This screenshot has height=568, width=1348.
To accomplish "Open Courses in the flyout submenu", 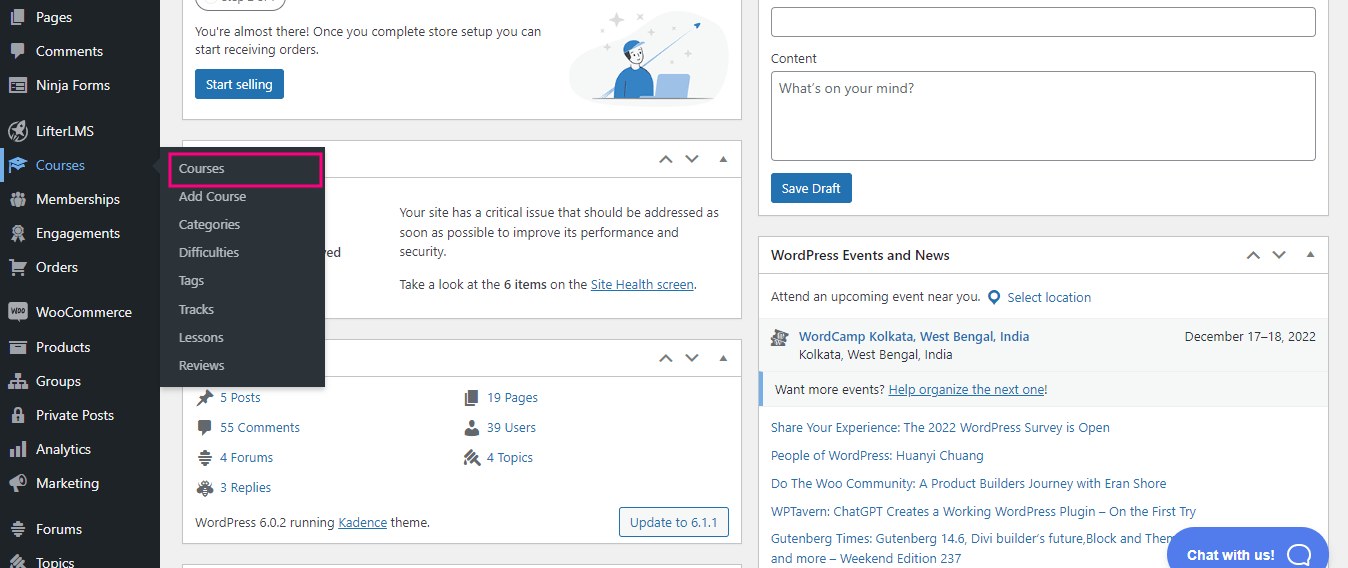I will click(244, 169).
